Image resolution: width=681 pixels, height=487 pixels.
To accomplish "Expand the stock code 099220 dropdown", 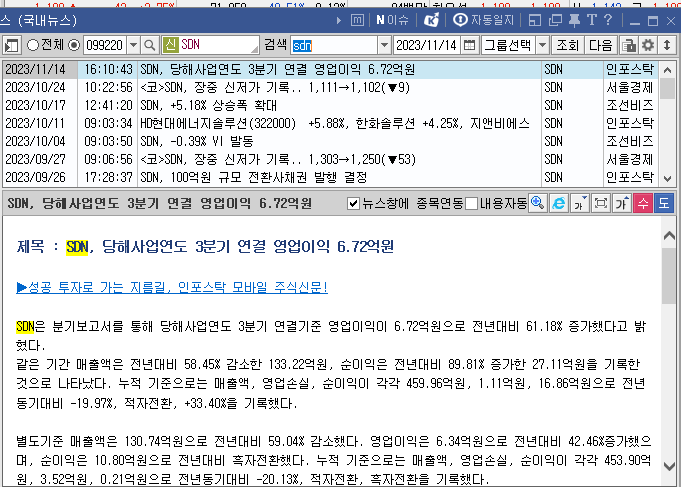I will (134, 45).
